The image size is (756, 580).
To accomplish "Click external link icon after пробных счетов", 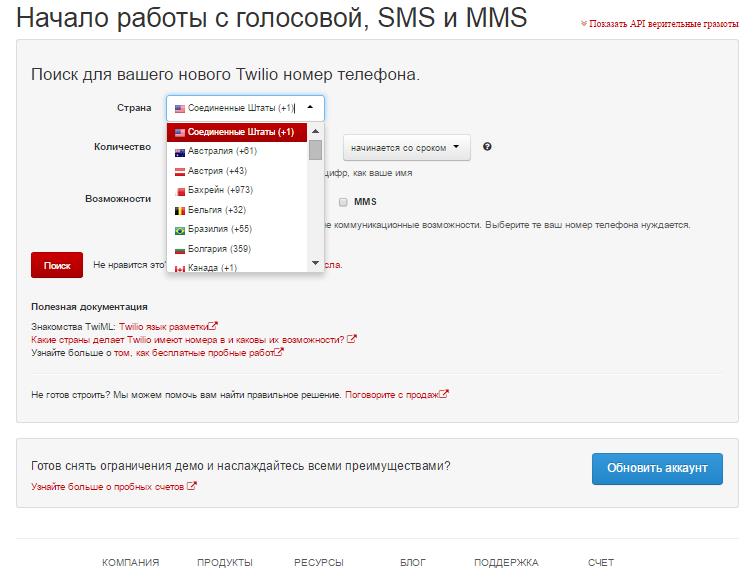I will pyautogui.click(x=192, y=487).
